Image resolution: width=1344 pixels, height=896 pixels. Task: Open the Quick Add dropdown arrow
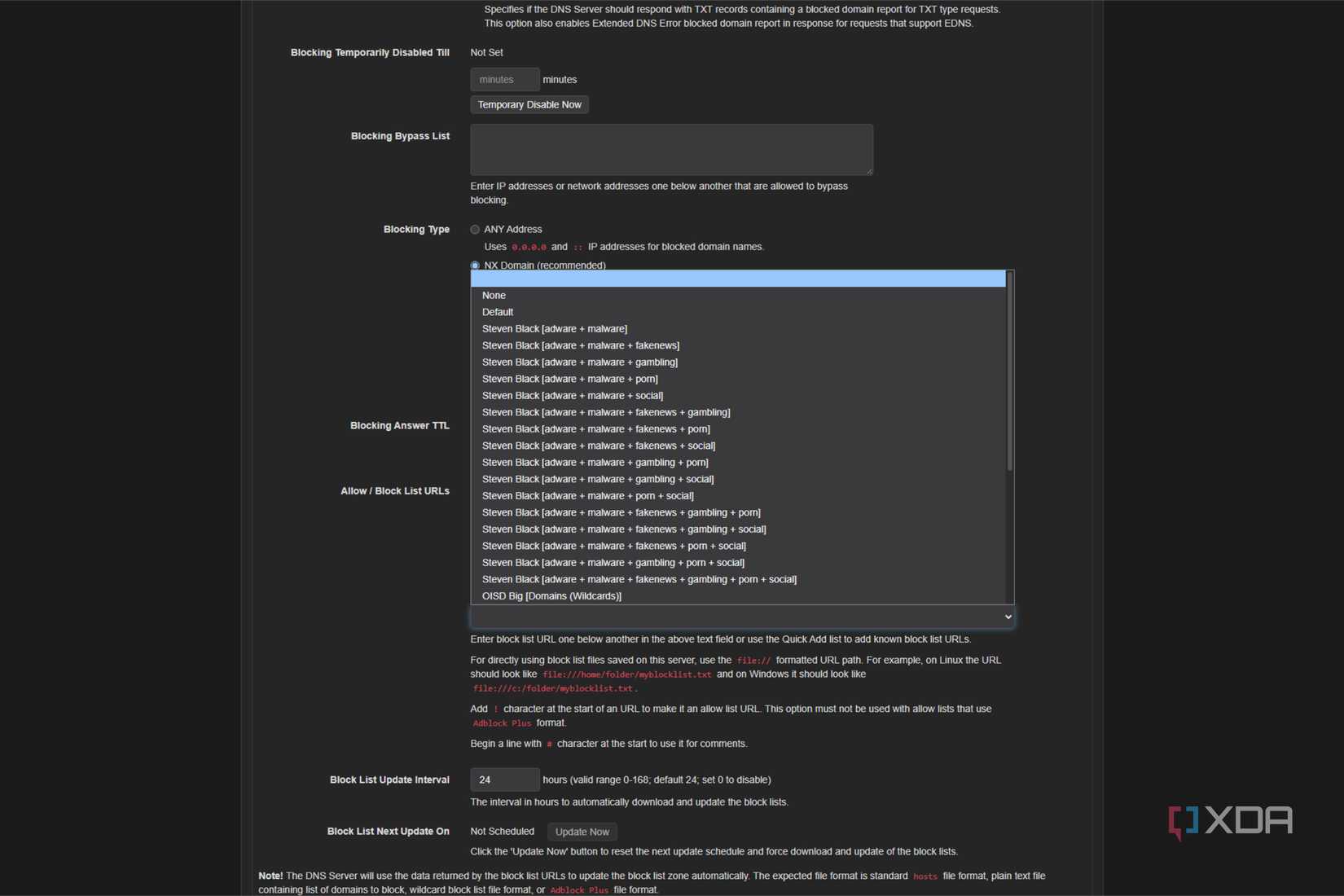click(x=1008, y=617)
